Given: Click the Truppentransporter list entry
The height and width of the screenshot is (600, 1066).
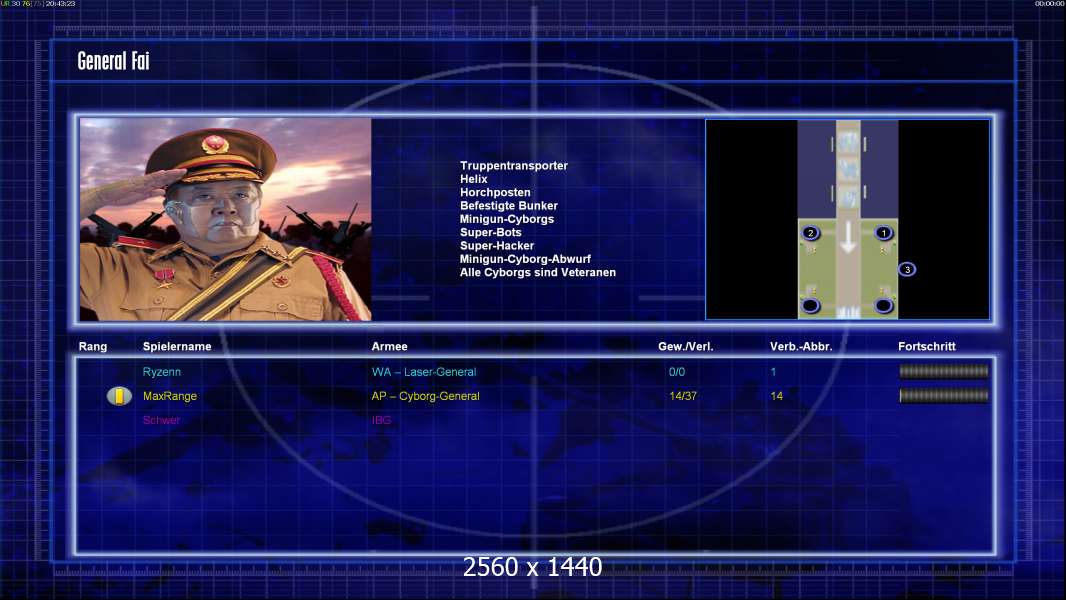Looking at the screenshot, I should [513, 166].
